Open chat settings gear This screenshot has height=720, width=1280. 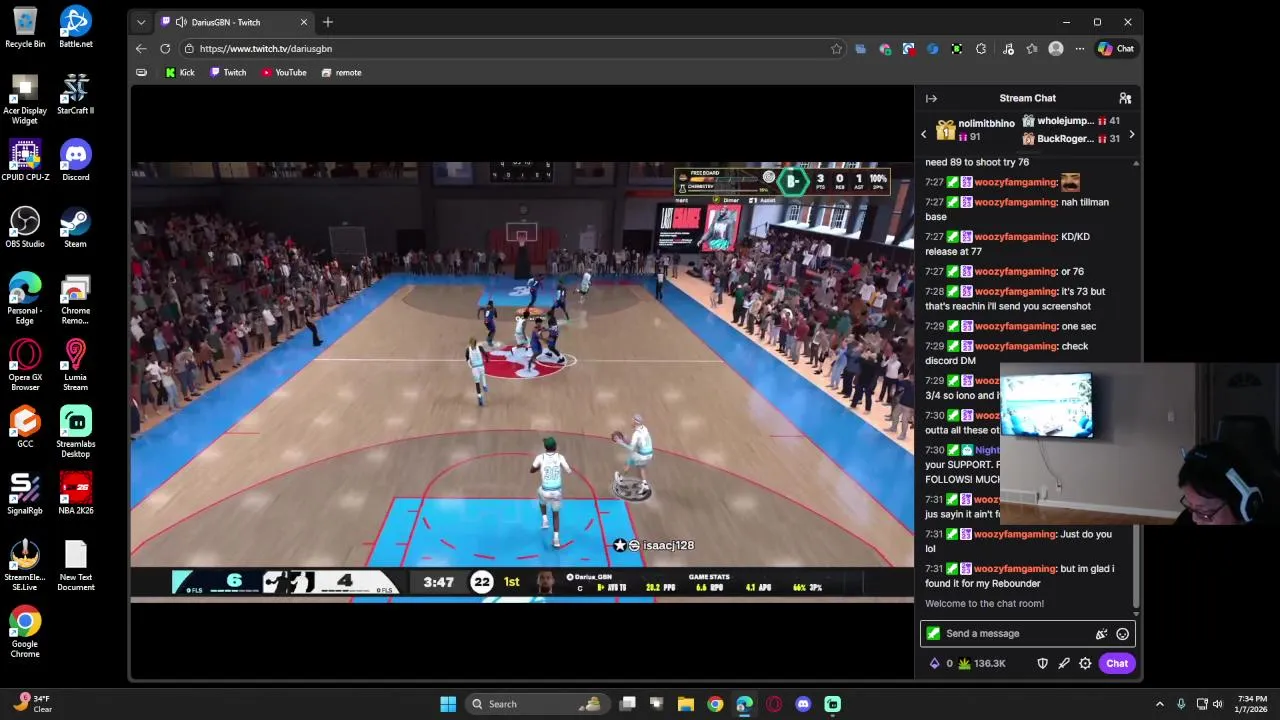point(1085,663)
